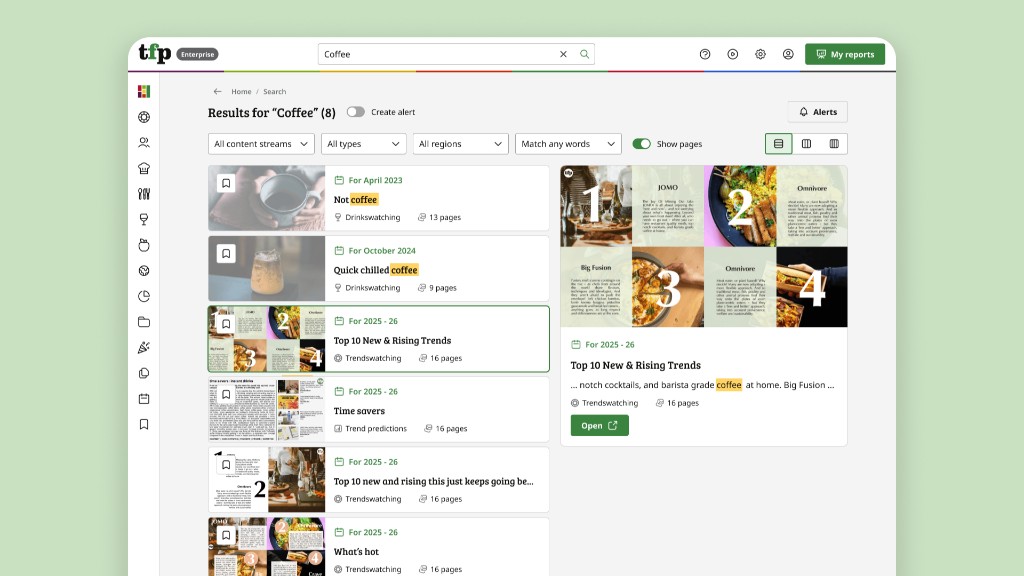Bookmark the What's hot result
This screenshot has width=1024, height=576.
click(226, 536)
